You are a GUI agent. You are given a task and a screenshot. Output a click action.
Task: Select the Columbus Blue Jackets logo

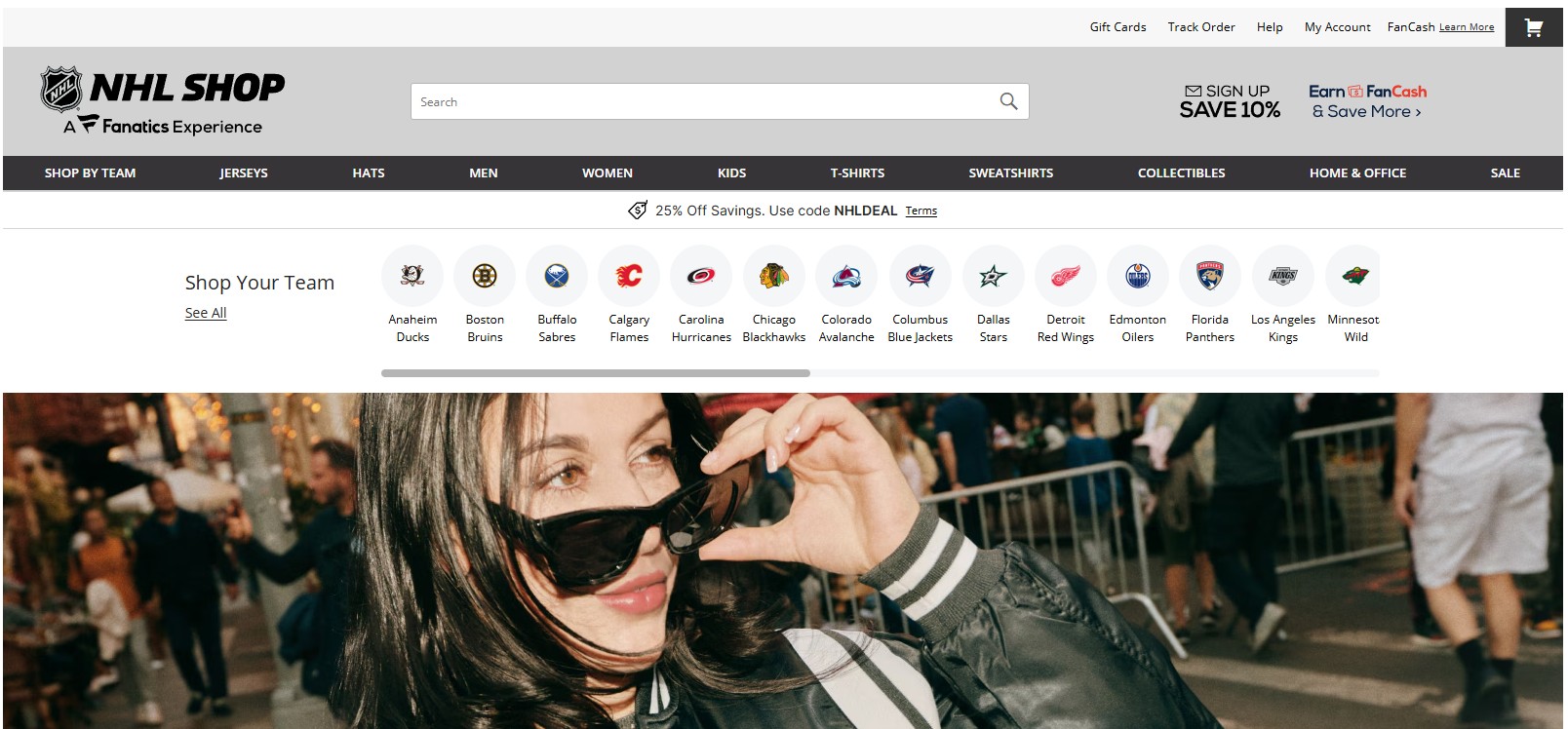pyautogui.click(x=920, y=276)
